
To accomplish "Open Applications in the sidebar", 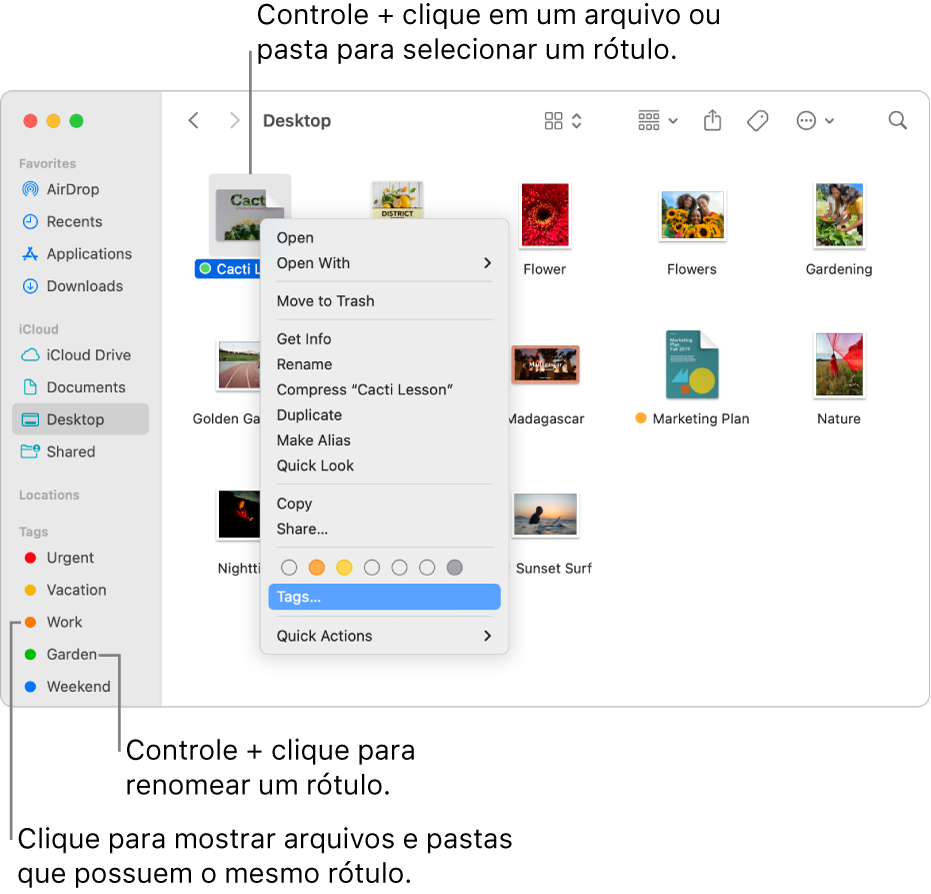I will coord(80,253).
